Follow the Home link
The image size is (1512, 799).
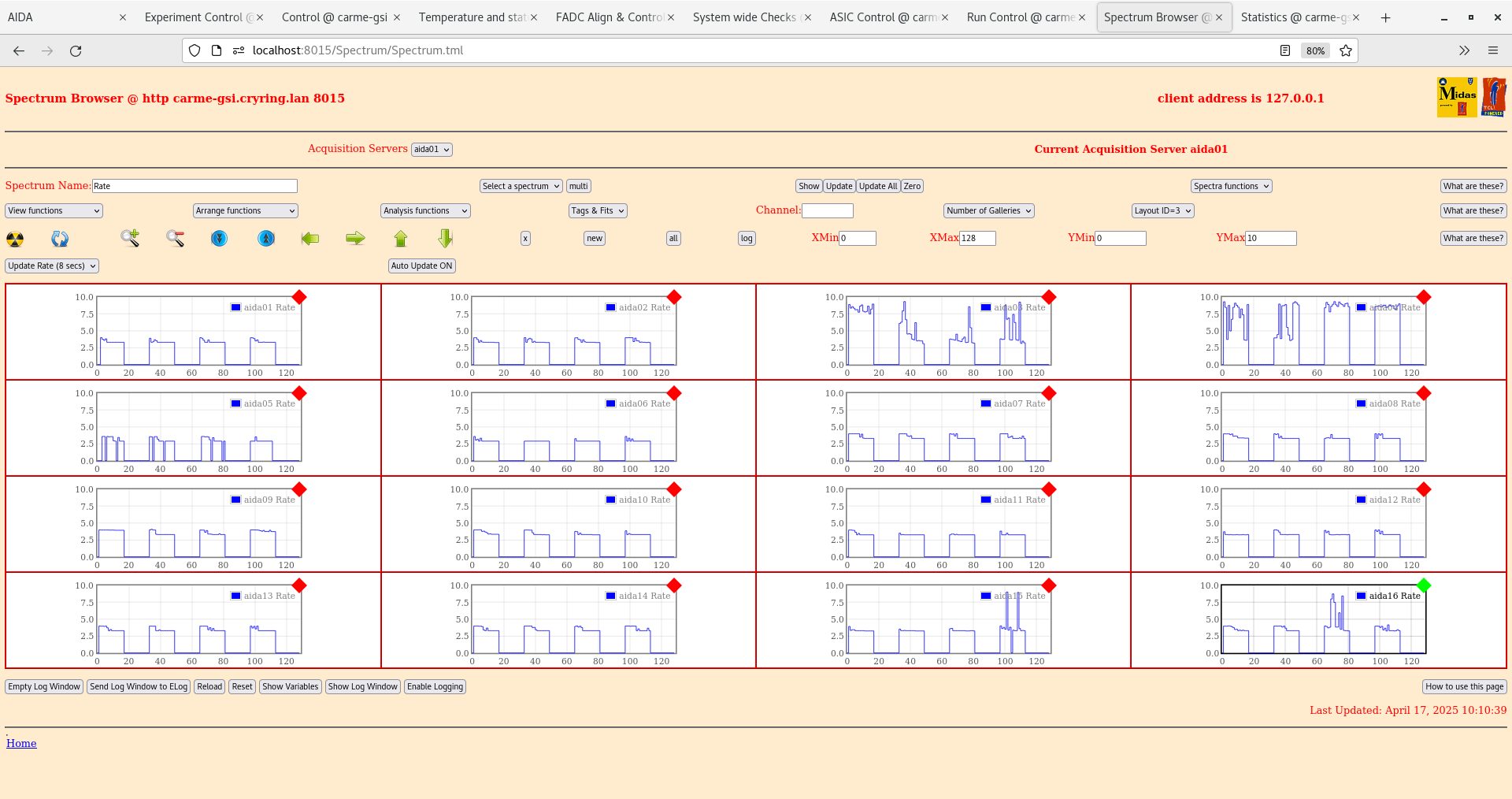click(x=21, y=743)
